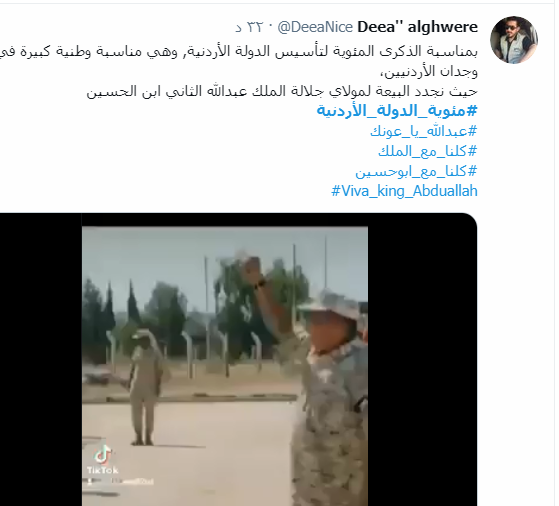Open hashtag #كلنا_مع_ابوحسين
This screenshot has height=506, width=559.
point(416,172)
